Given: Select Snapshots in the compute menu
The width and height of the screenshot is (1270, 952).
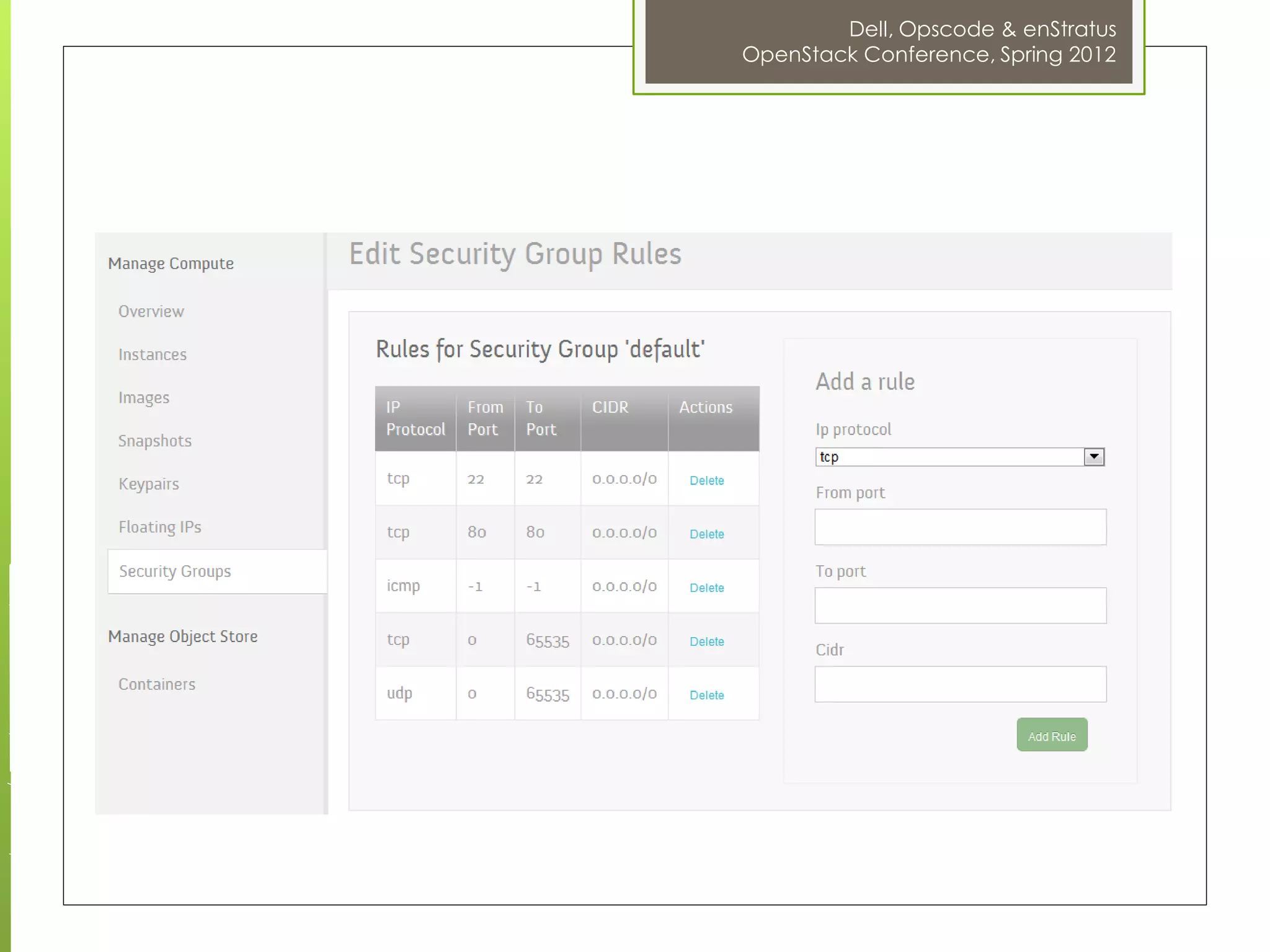Looking at the screenshot, I should [x=155, y=441].
